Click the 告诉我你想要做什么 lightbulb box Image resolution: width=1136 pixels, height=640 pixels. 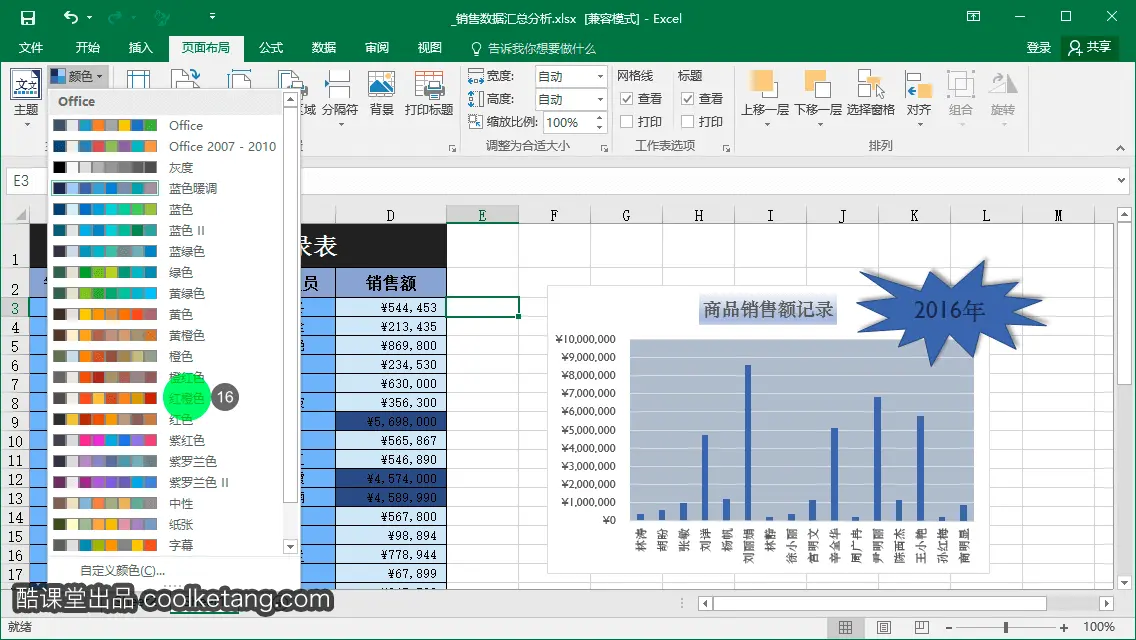coord(533,49)
